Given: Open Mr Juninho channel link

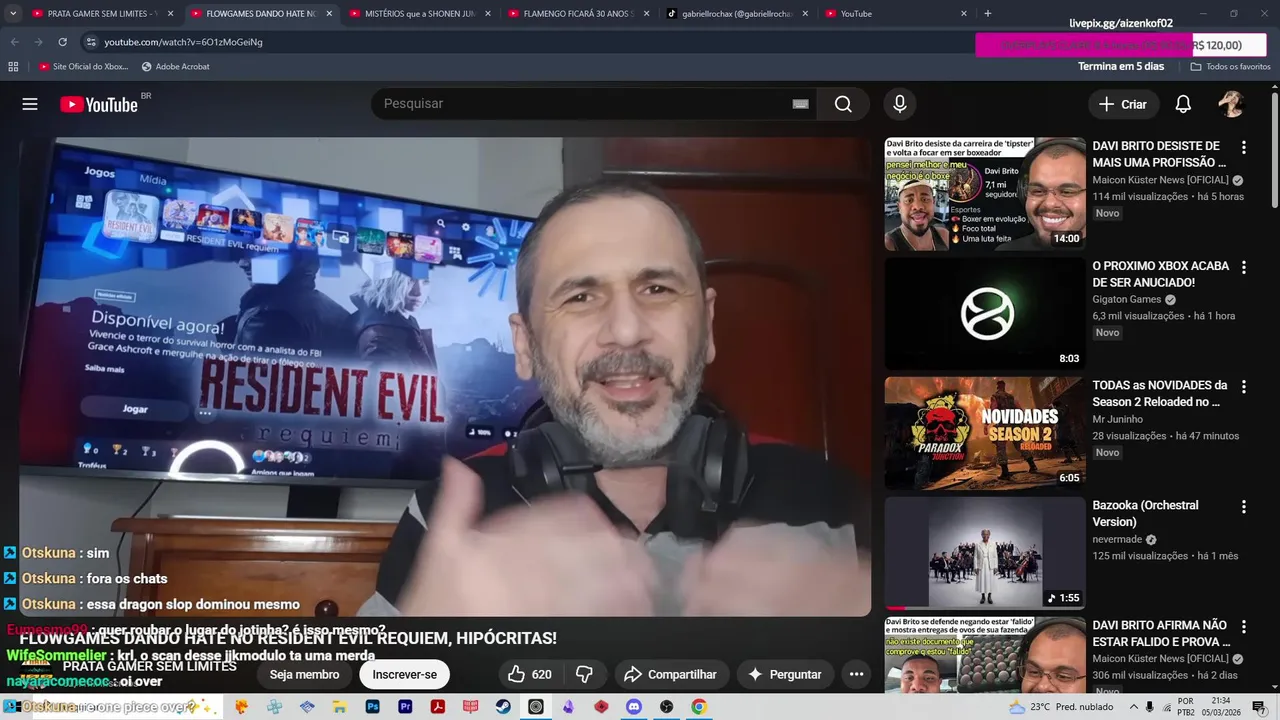Looking at the screenshot, I should tap(1117, 419).
